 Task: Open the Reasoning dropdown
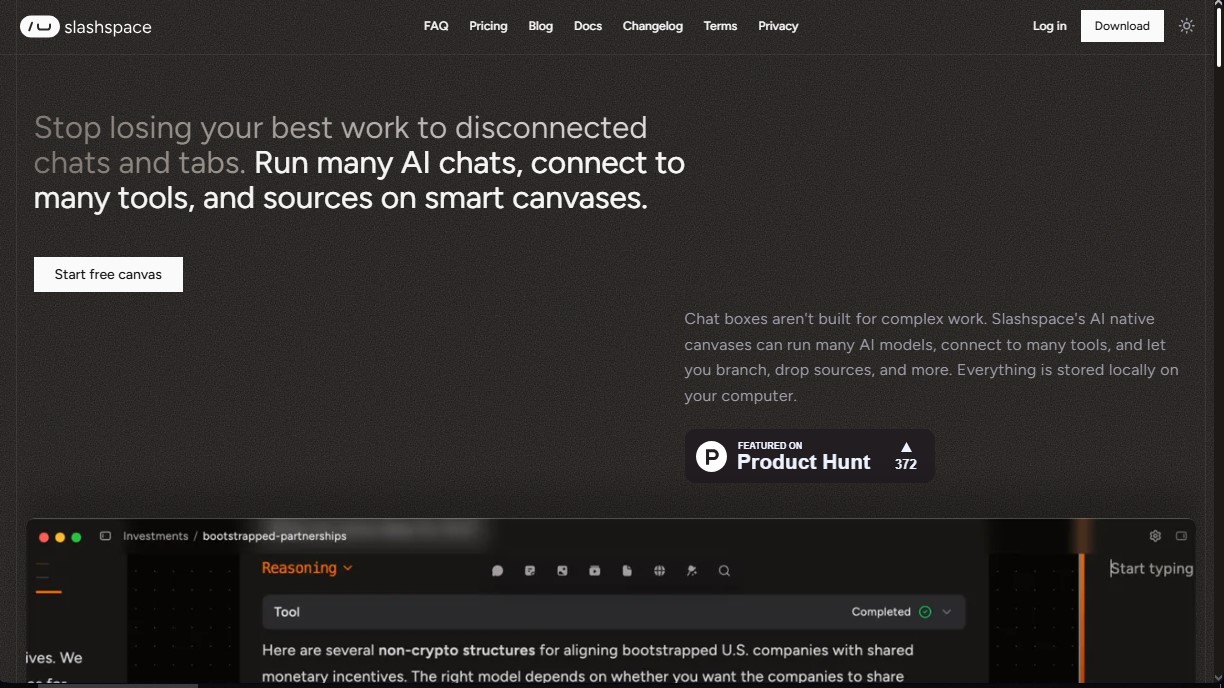[307, 568]
